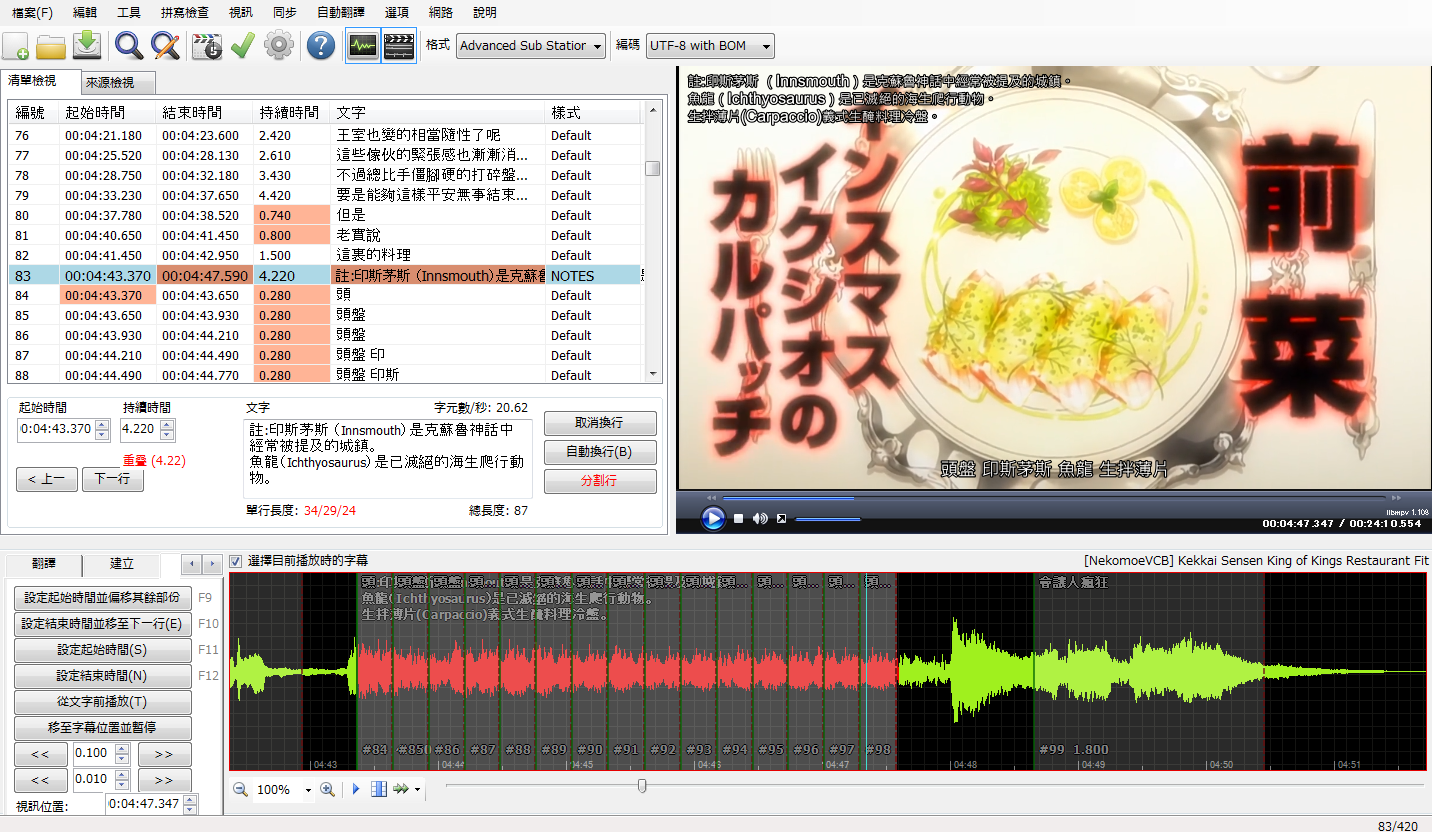Click the 取消換行 button
The image size is (1432, 832).
pyautogui.click(x=600, y=423)
